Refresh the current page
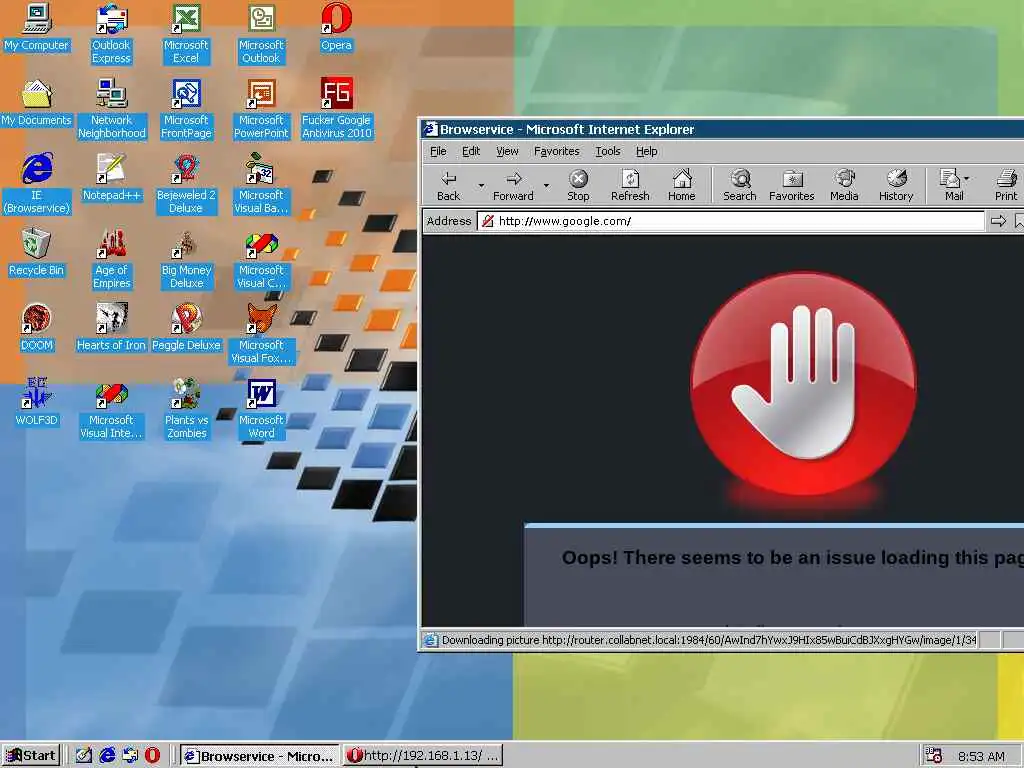 (630, 185)
